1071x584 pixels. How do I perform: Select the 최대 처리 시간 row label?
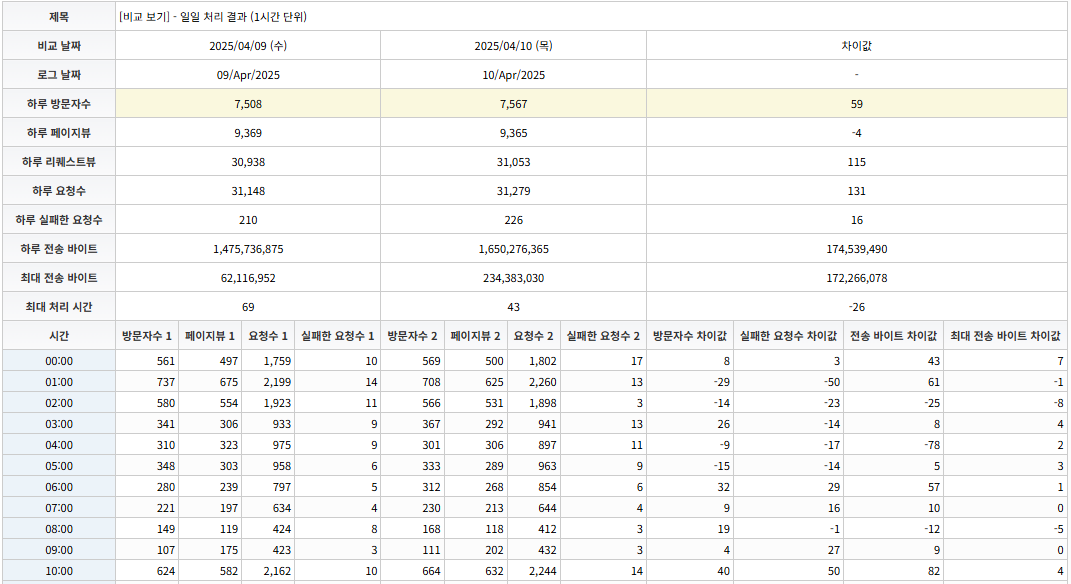59,307
